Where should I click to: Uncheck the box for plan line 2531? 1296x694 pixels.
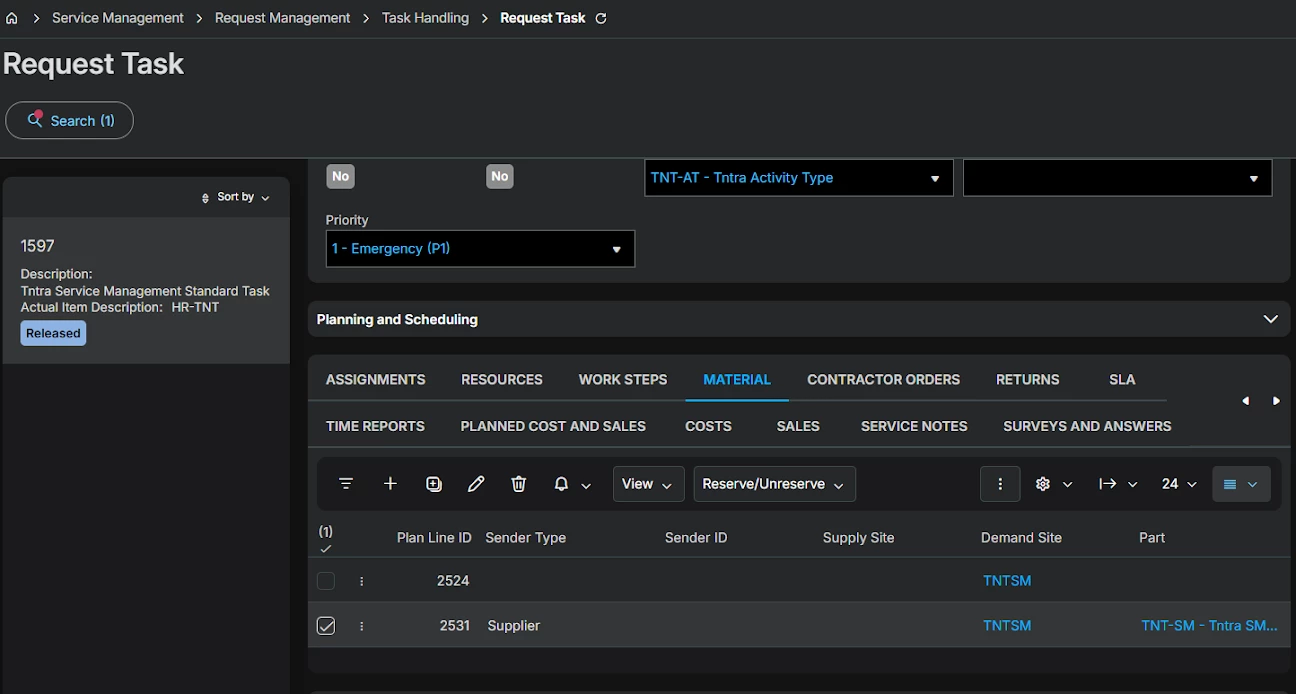coord(326,626)
